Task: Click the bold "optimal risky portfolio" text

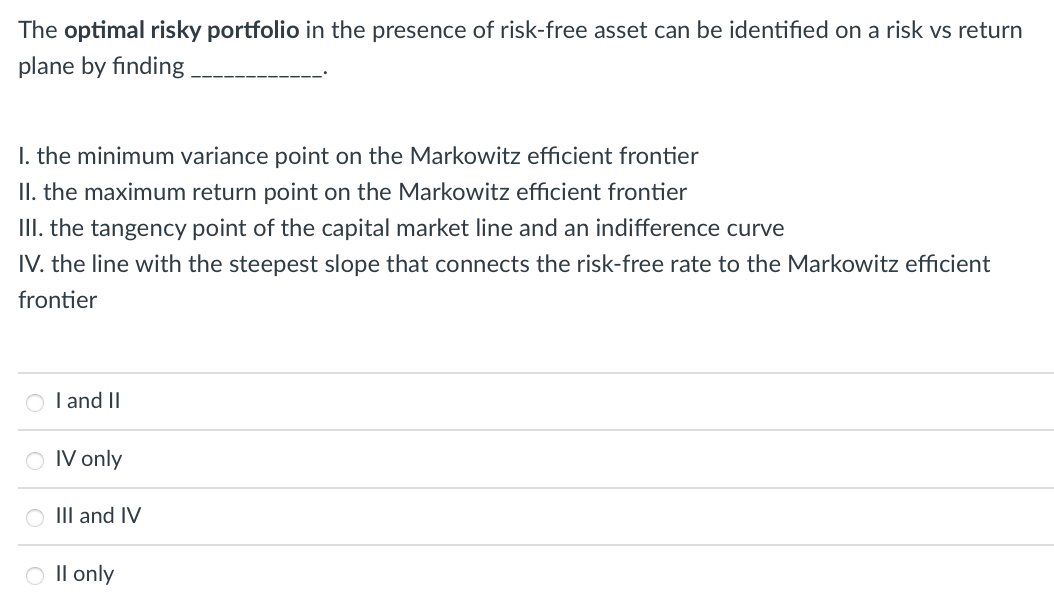Action: tap(181, 30)
